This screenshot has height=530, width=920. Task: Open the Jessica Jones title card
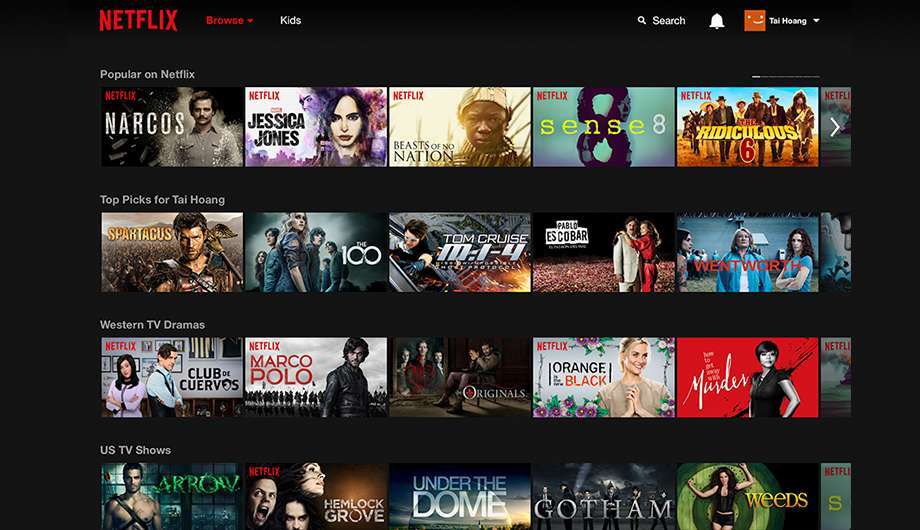(316, 127)
